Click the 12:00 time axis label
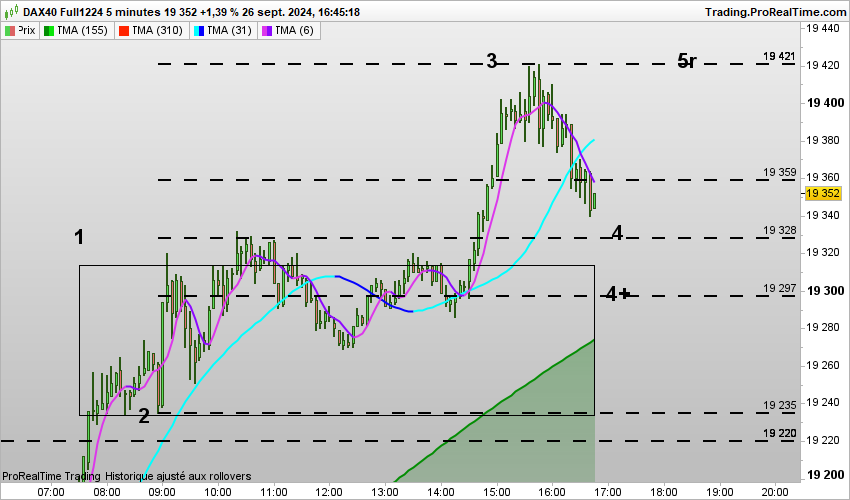The image size is (850, 500). tap(329, 492)
